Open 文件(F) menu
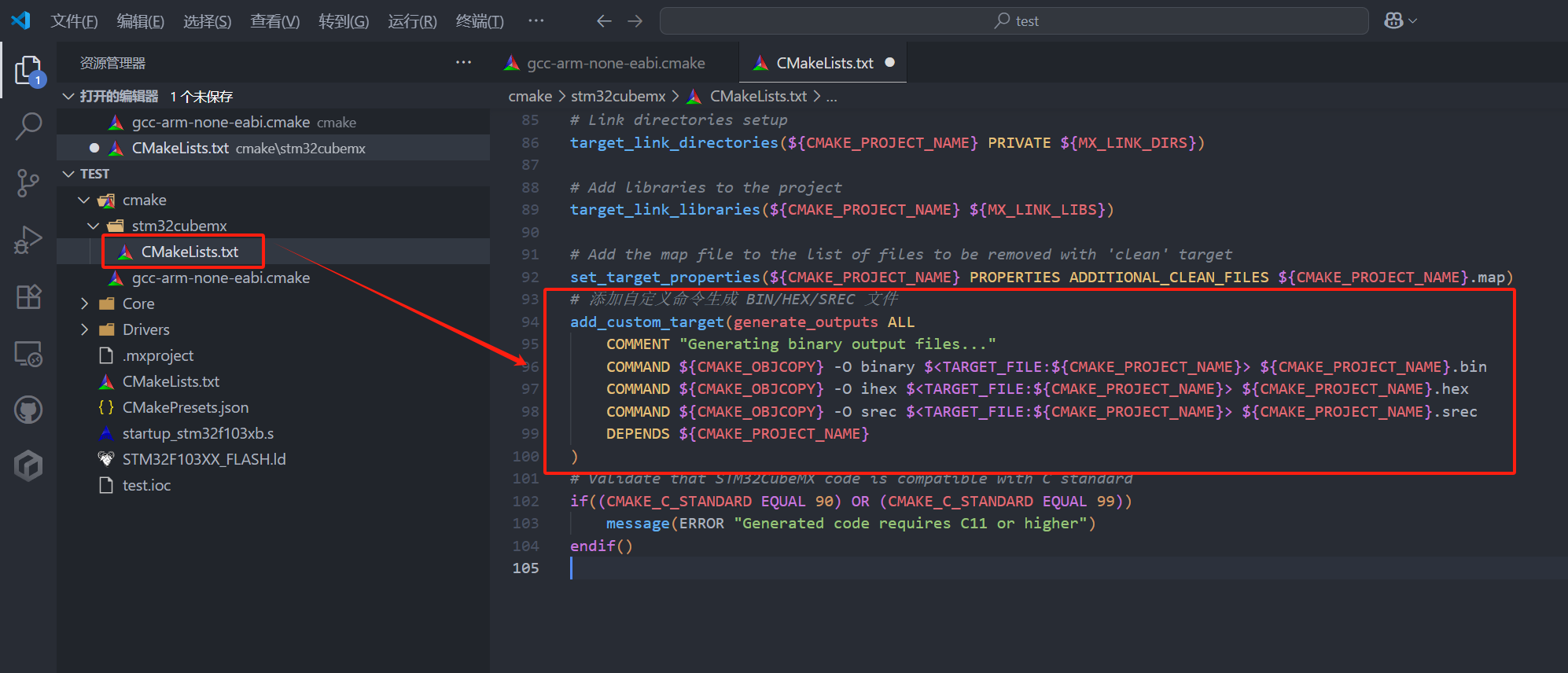Image resolution: width=1568 pixels, height=673 pixels. [x=74, y=21]
